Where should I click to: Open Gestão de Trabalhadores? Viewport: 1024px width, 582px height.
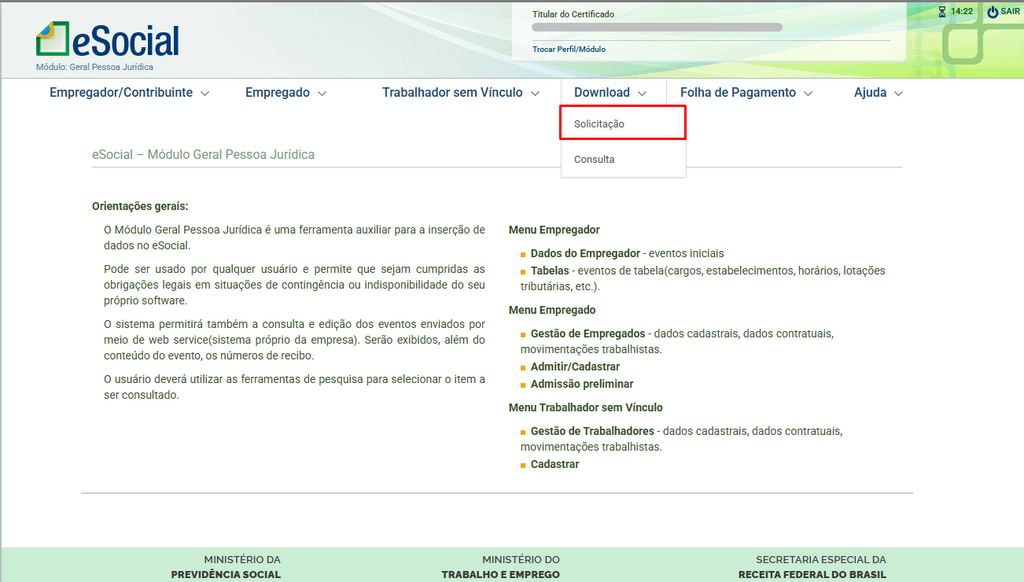[x=592, y=431]
